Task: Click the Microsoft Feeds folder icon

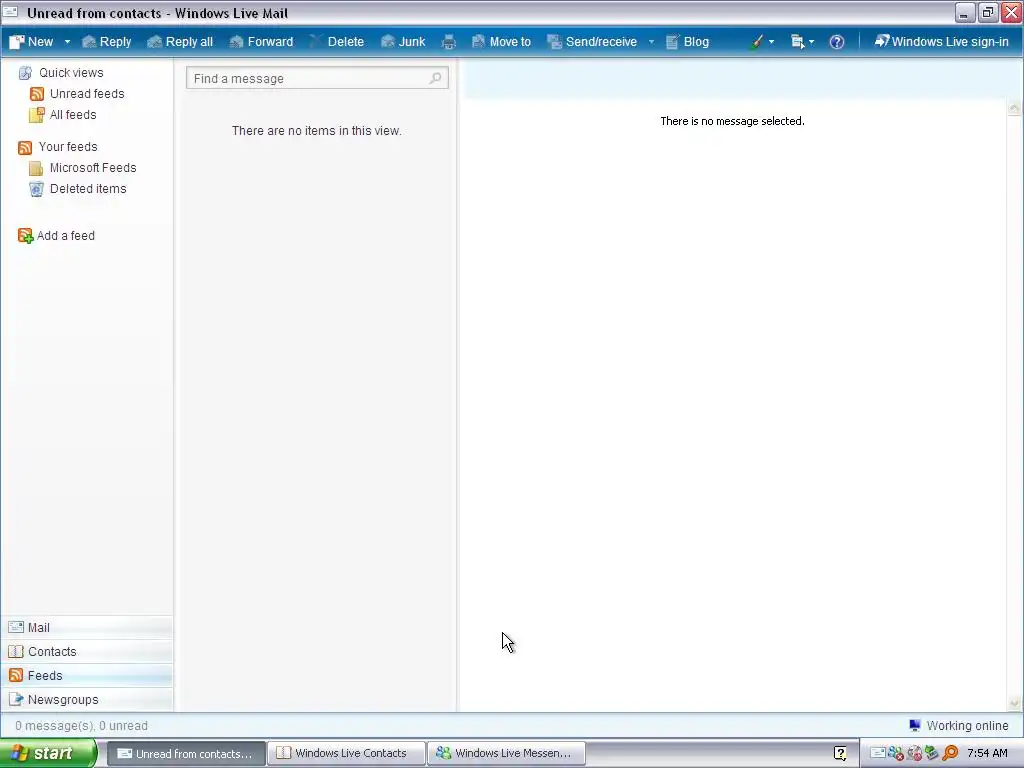Action: (x=36, y=168)
